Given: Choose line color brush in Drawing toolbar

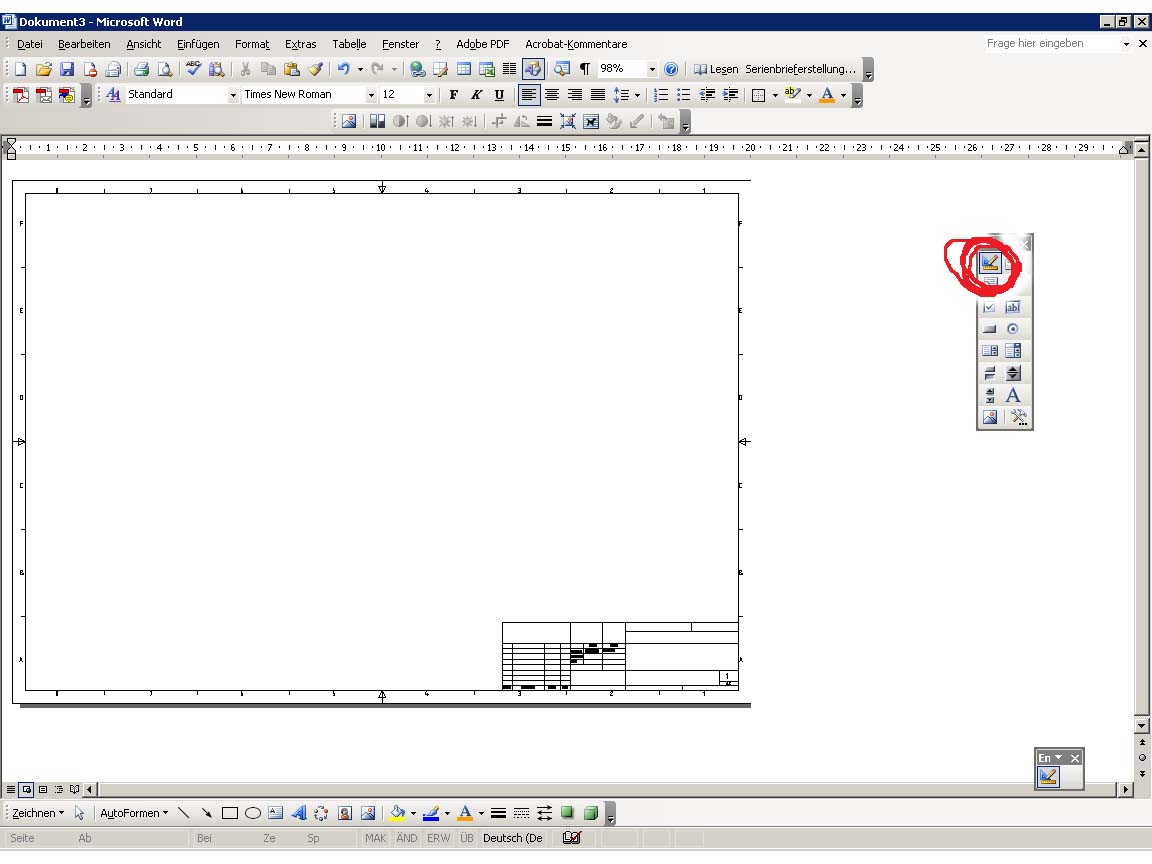Looking at the screenshot, I should click(431, 813).
